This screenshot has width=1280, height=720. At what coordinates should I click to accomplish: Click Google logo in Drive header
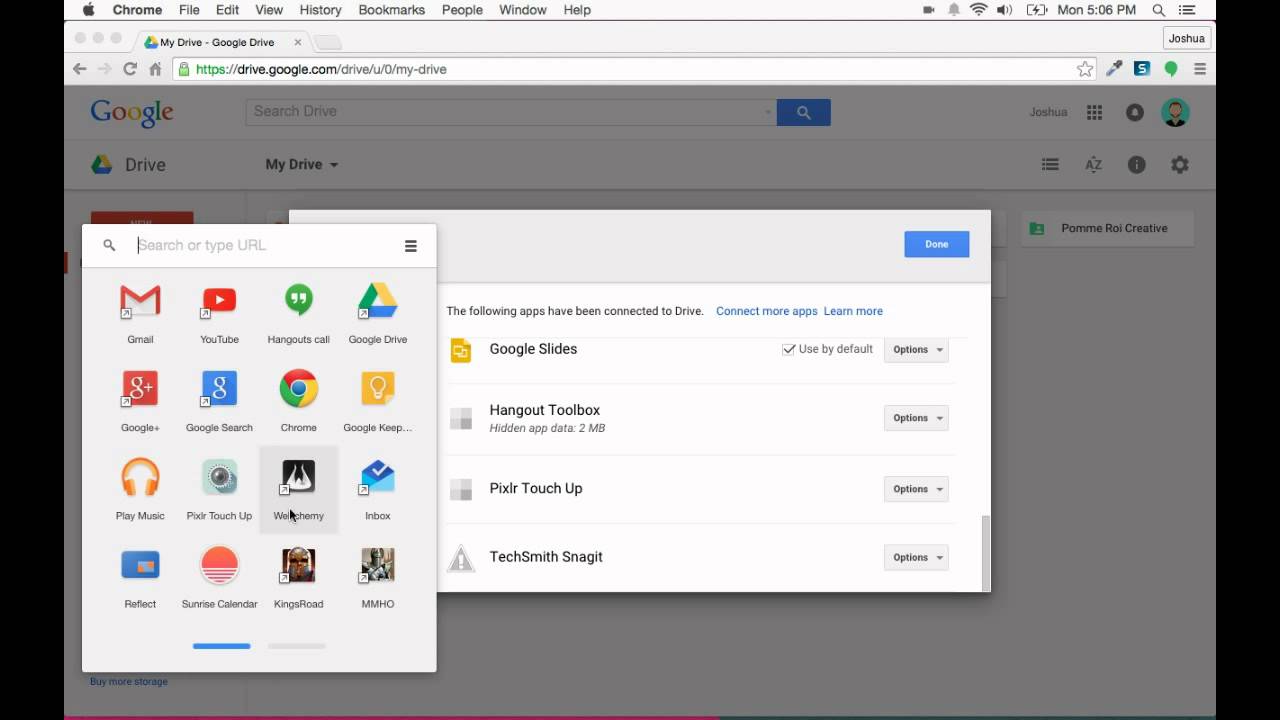(132, 113)
